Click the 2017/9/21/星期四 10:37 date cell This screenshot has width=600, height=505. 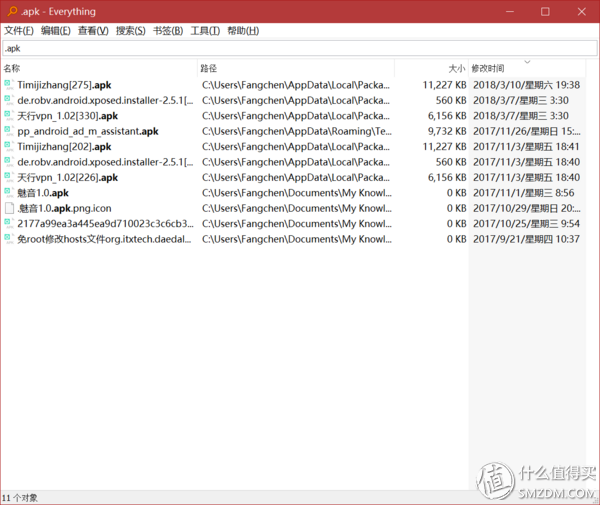527,239
